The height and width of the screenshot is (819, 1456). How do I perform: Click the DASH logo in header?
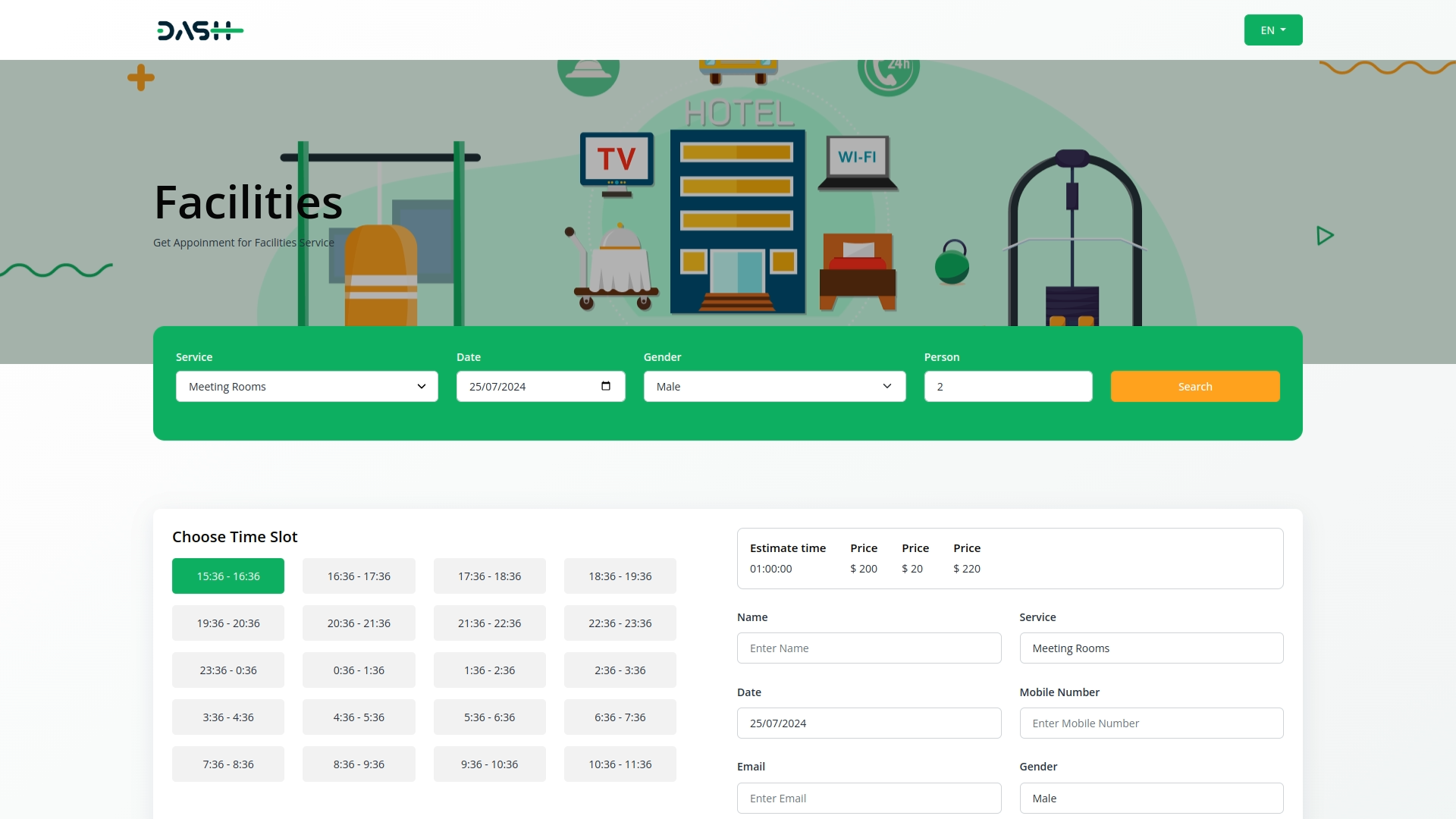199,30
